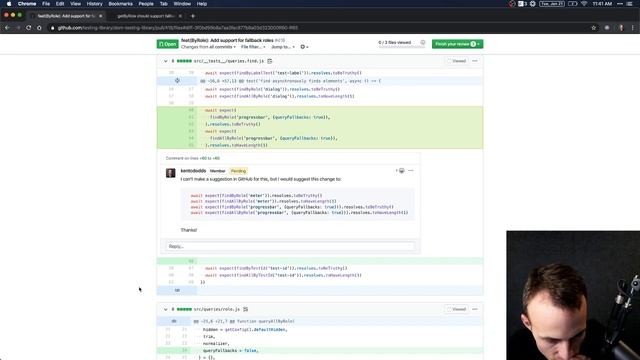Click the Pending label on comment
Image resolution: width=640 pixels, height=360 pixels.
click(238, 171)
